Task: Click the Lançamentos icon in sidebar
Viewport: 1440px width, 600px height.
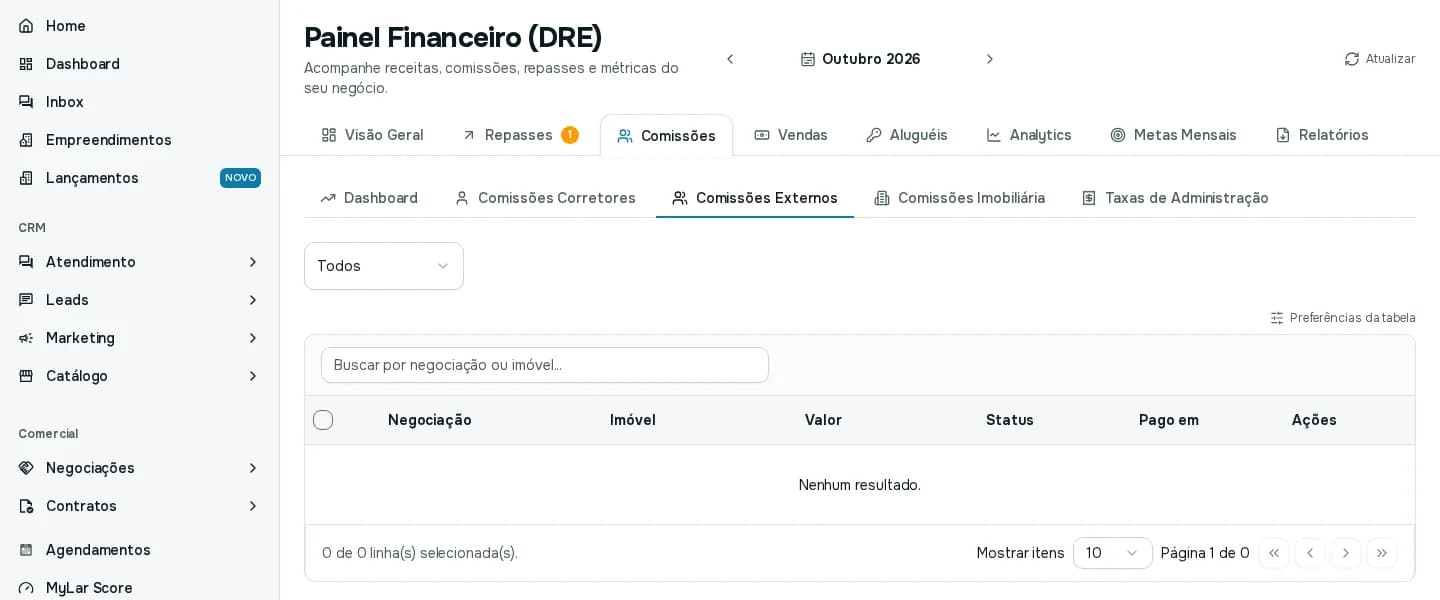Action: [26, 178]
